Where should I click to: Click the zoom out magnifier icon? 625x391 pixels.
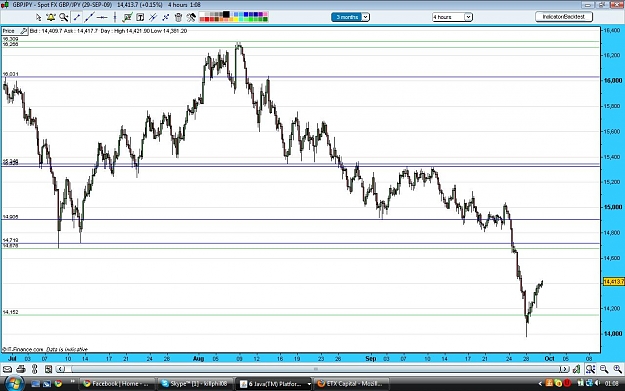pyautogui.click(x=604, y=369)
